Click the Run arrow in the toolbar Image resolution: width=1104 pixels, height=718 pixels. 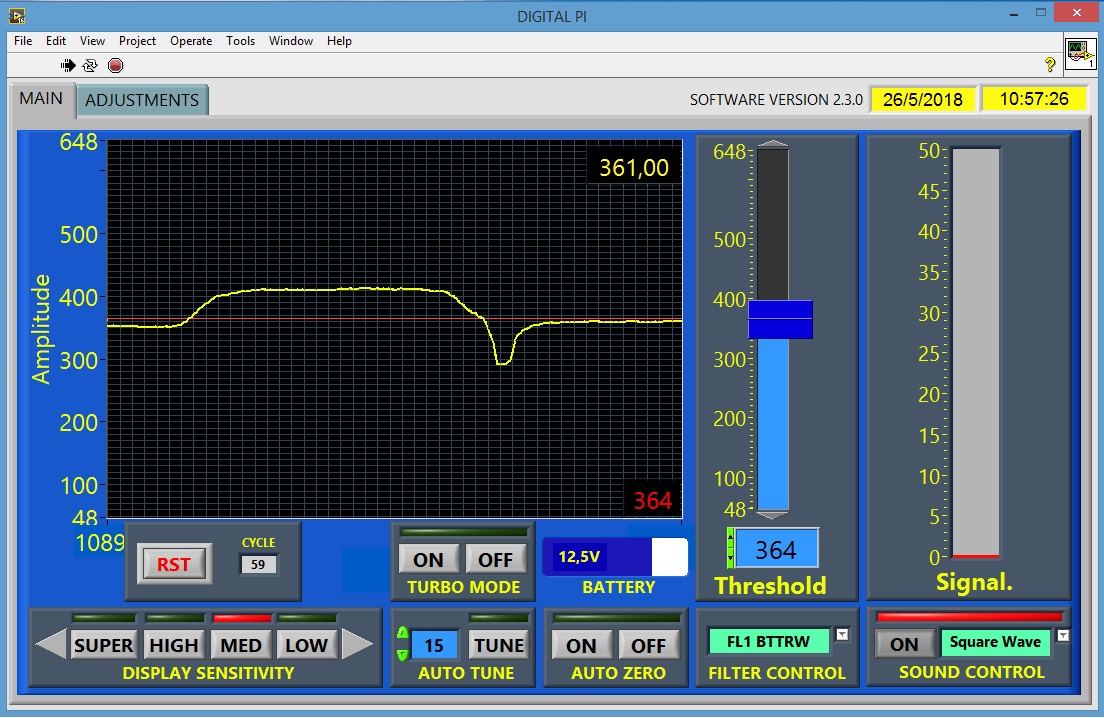[x=68, y=66]
